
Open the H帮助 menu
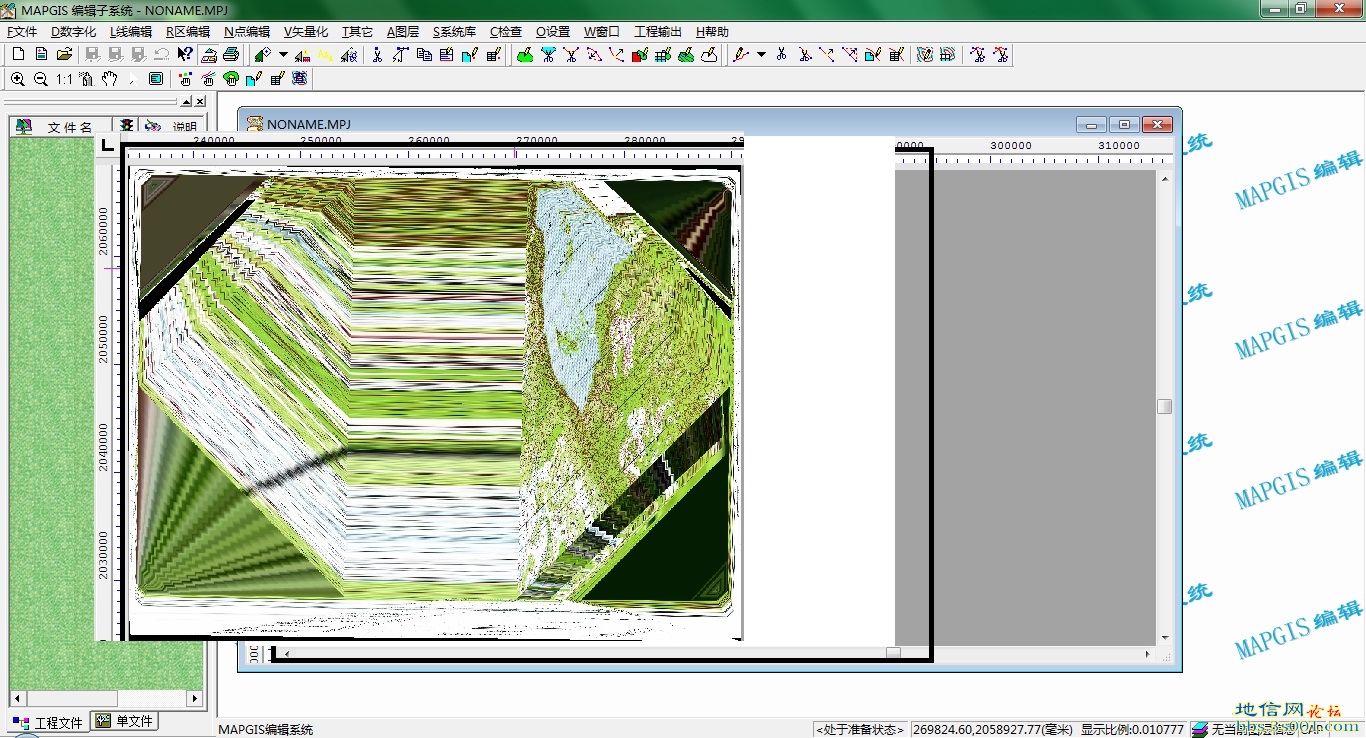[x=712, y=32]
